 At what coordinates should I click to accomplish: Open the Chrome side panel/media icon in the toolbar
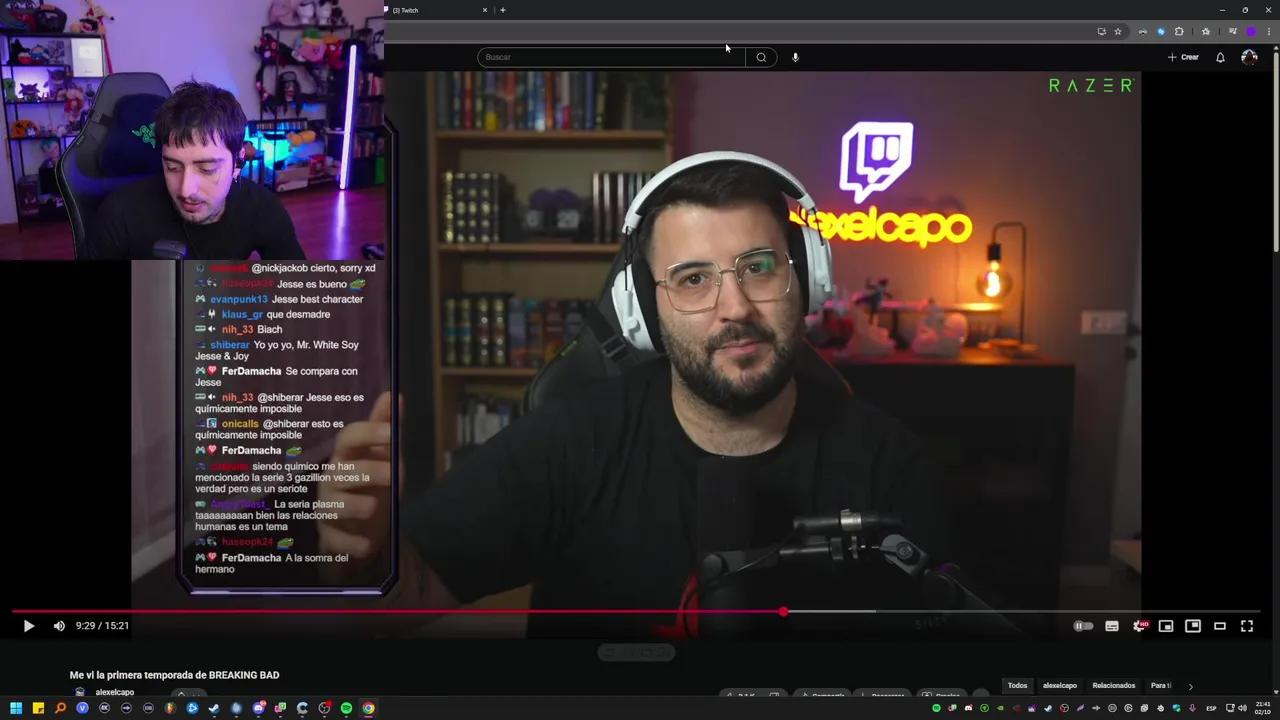(x=1232, y=31)
